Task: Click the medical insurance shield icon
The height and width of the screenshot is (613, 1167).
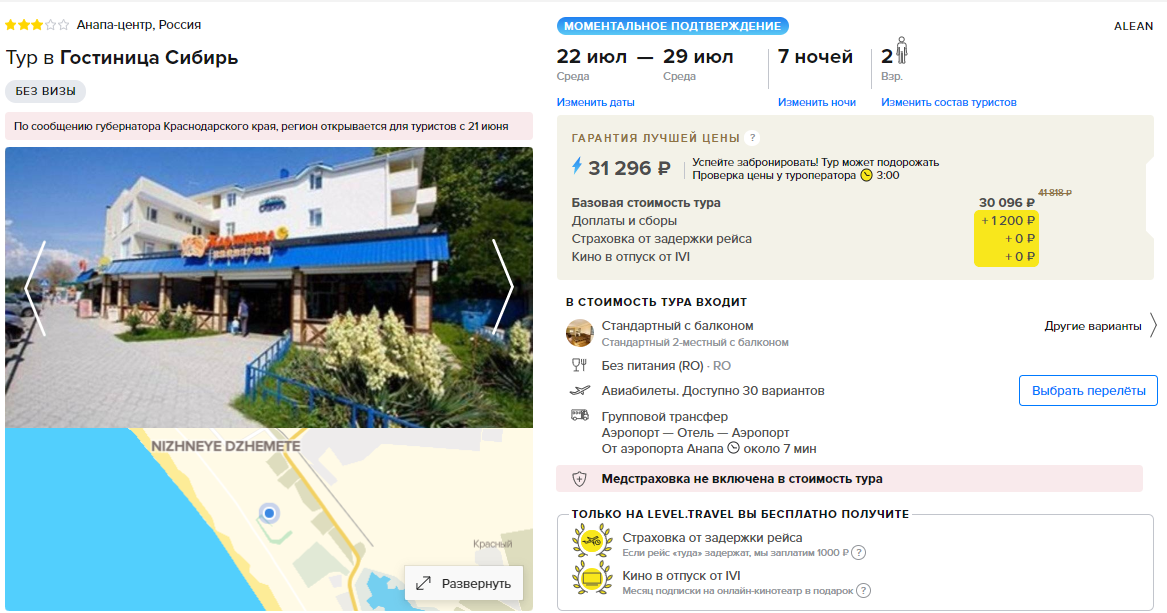Action: [x=579, y=479]
